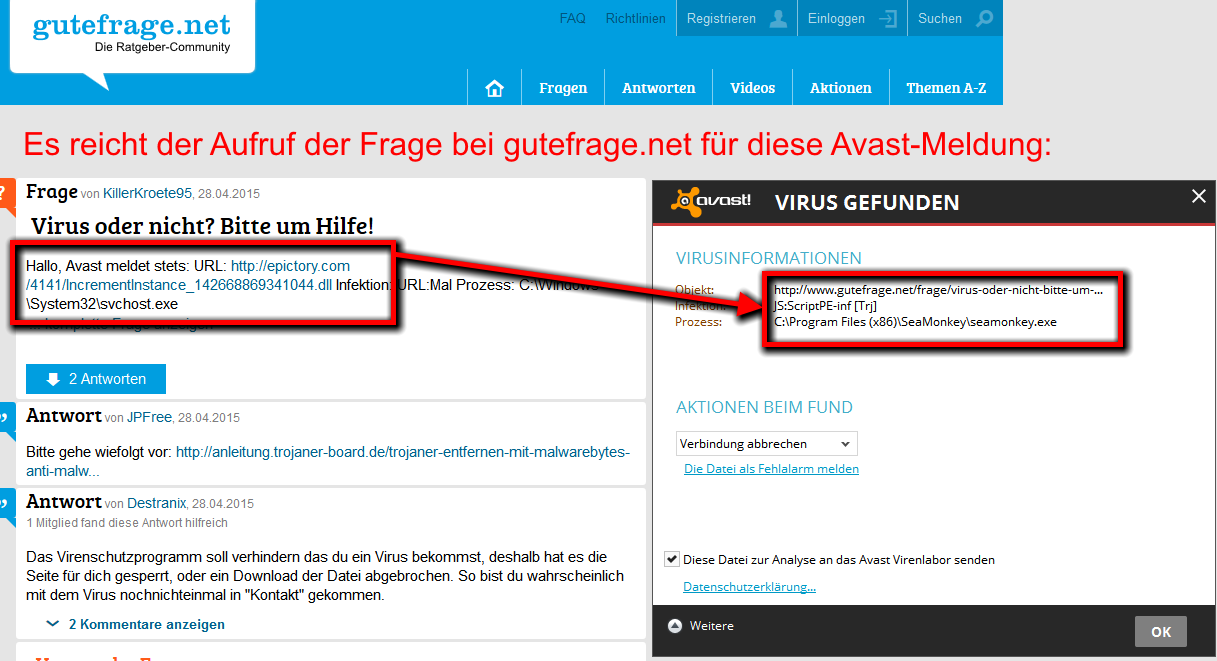Click Registrieren in the header
This screenshot has width=1217, height=661.
click(721, 18)
